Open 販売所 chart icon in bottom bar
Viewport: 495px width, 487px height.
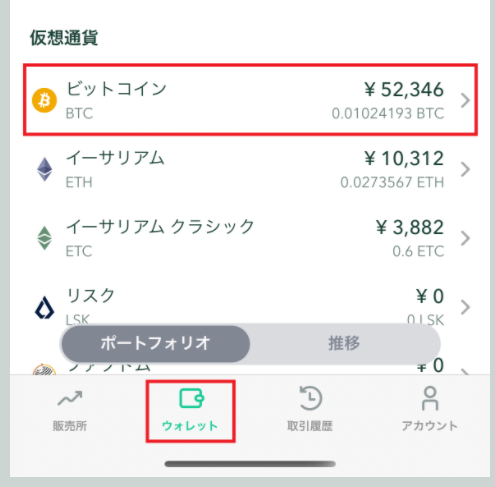point(70,398)
